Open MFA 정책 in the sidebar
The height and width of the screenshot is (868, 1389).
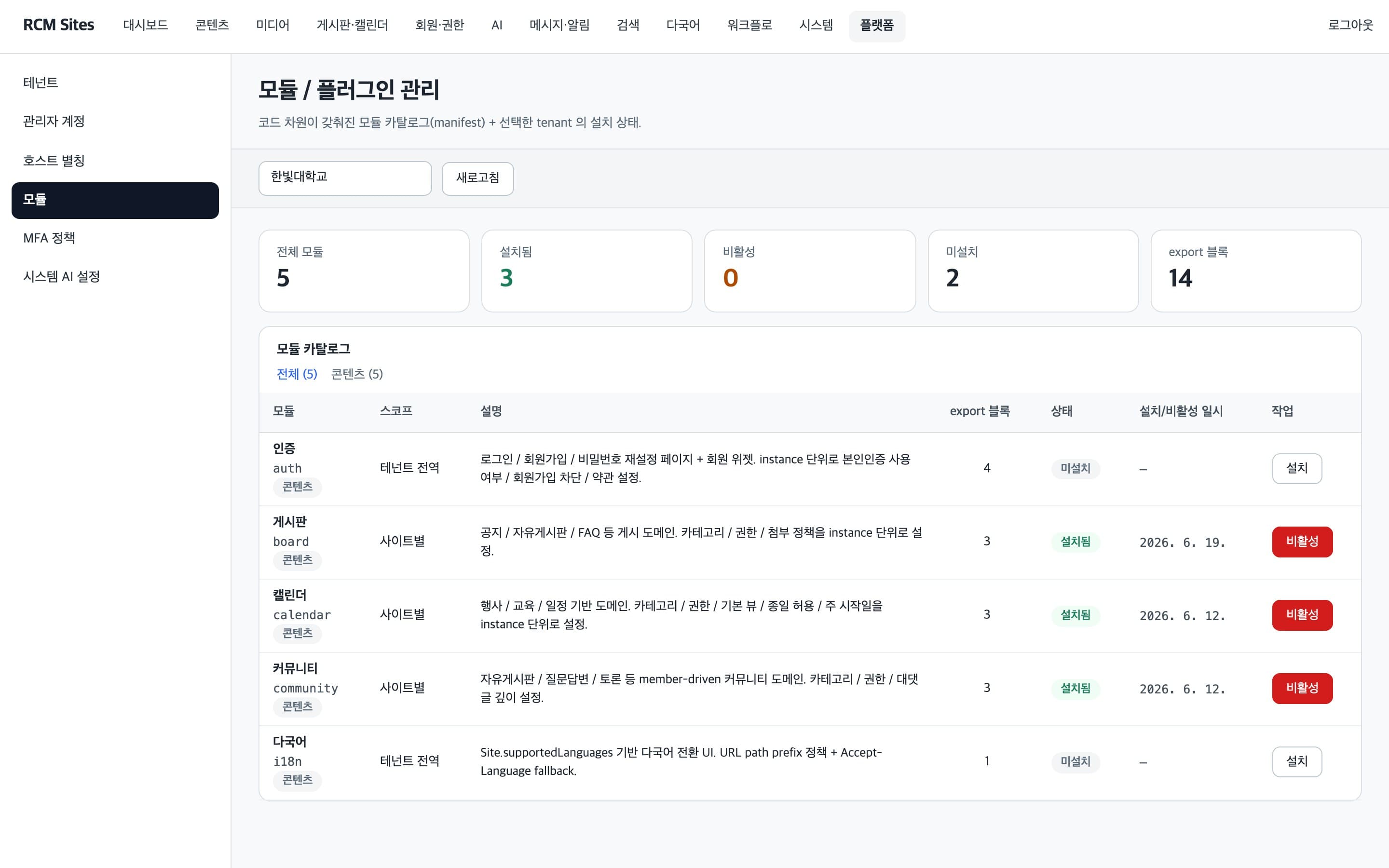click(115, 238)
